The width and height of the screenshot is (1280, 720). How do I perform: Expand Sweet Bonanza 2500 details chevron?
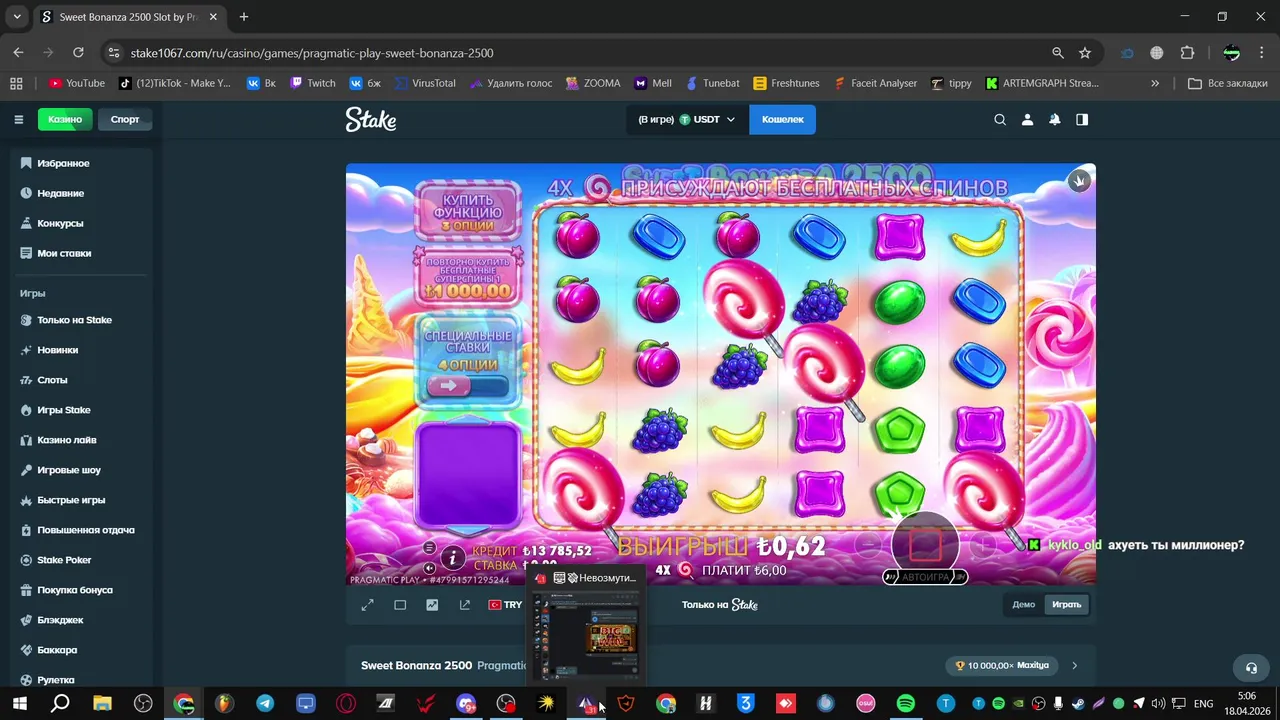[x=1075, y=665]
